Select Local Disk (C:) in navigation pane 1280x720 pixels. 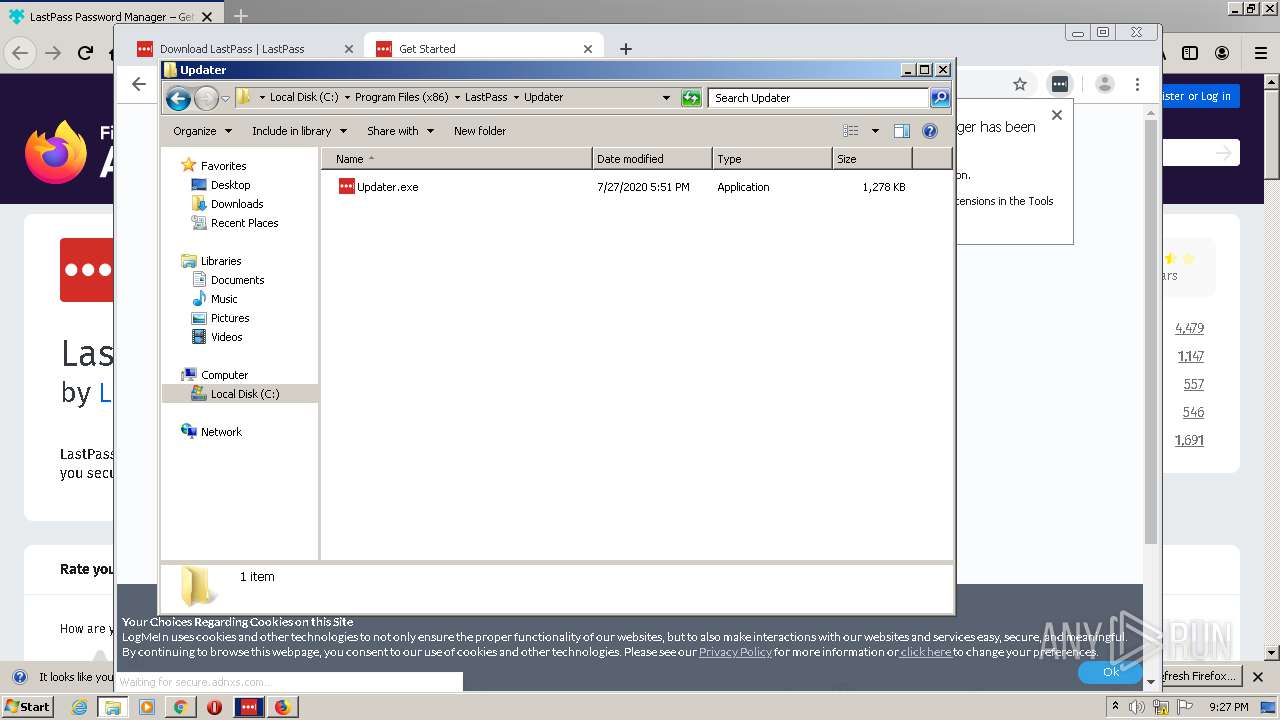(x=245, y=394)
